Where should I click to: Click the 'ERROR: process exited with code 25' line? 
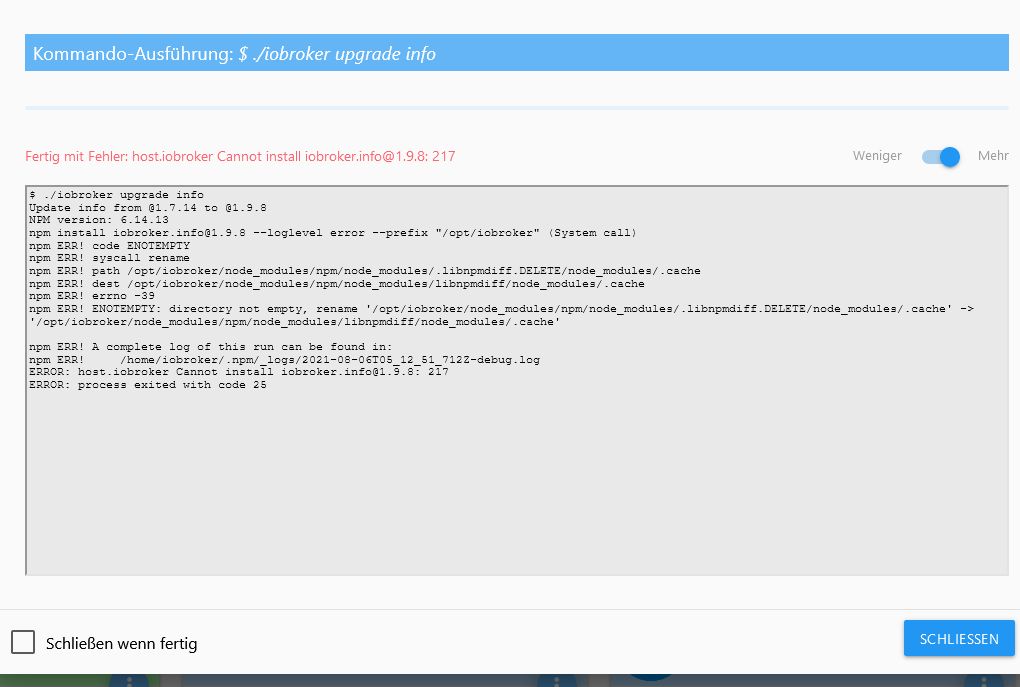[148, 384]
